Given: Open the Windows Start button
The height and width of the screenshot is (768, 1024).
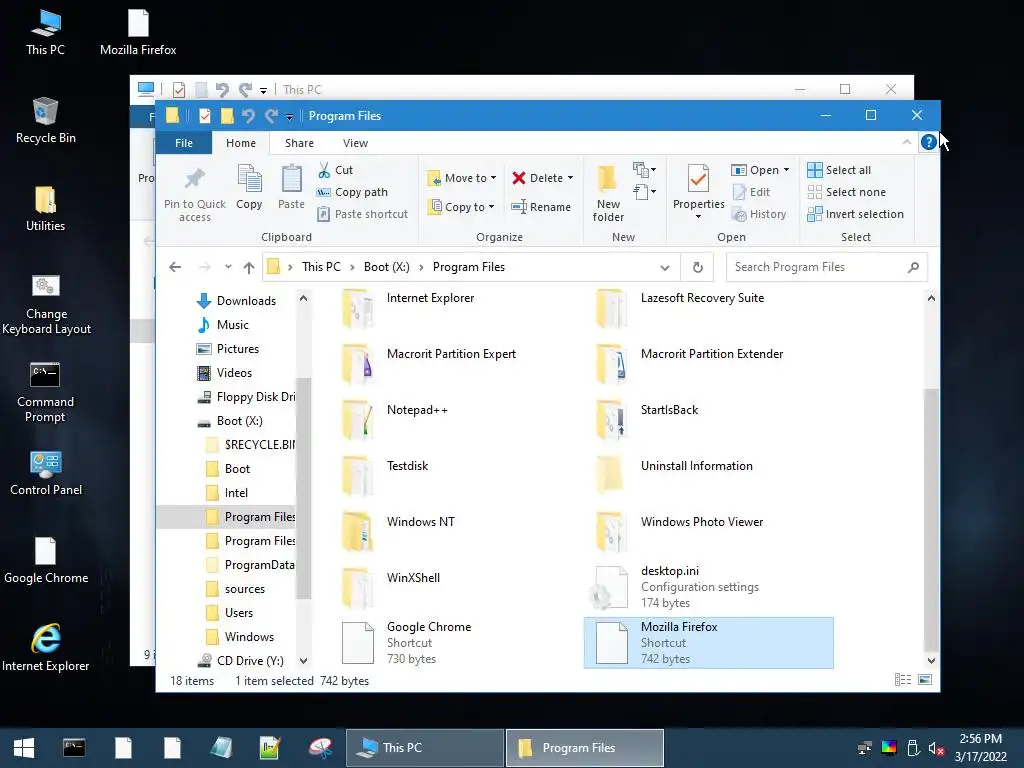Looking at the screenshot, I should pos(24,748).
